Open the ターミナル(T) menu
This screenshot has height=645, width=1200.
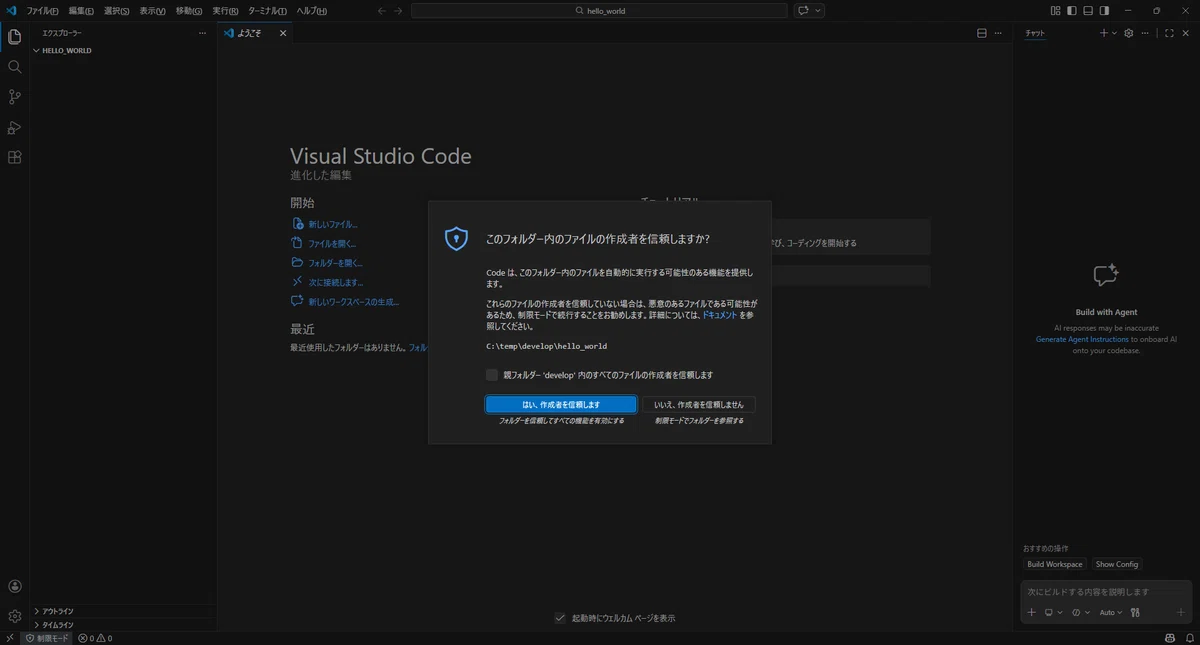(x=267, y=11)
